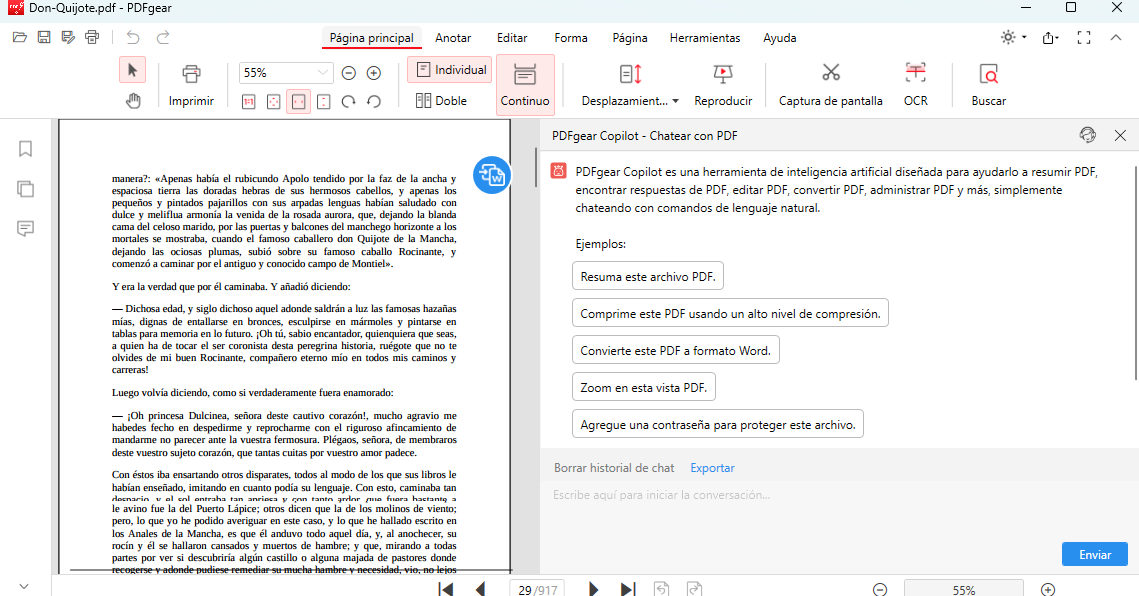
Task: Click Captura de pantalla scissors tool
Action: [831, 86]
